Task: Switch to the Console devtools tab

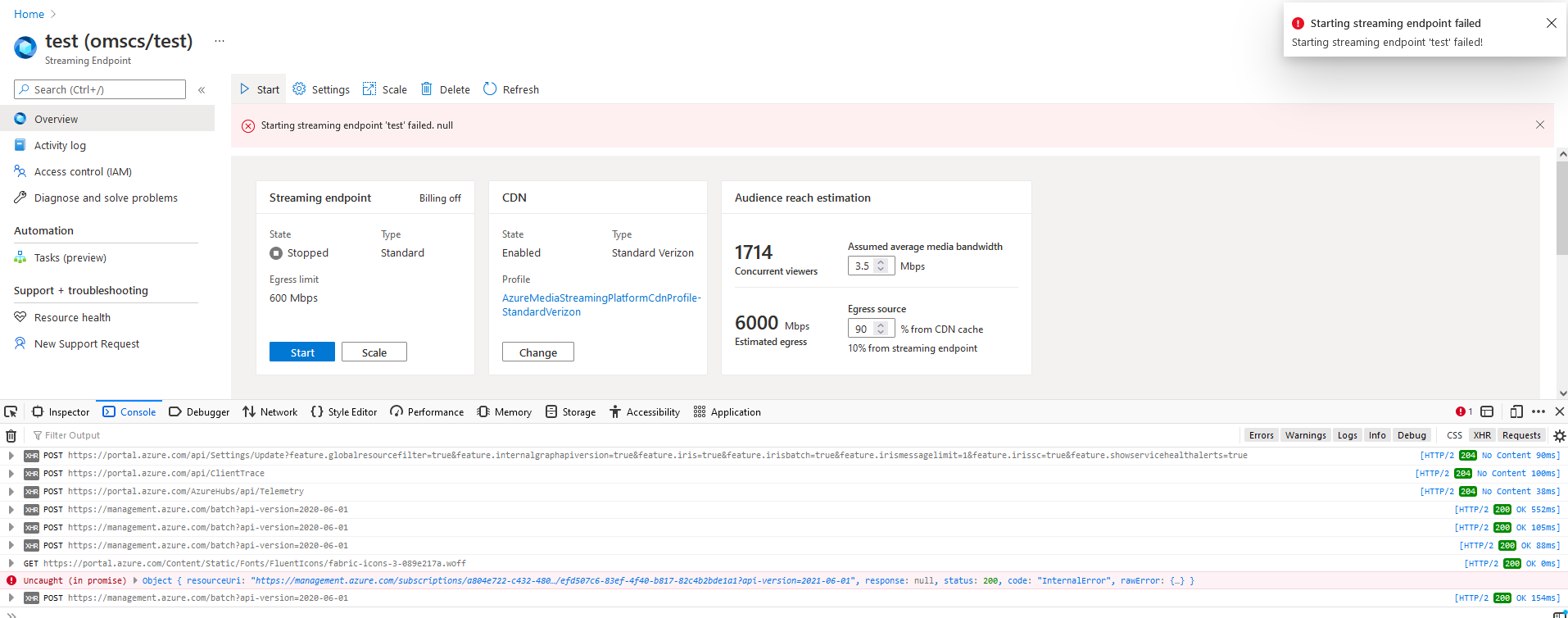Action: pyautogui.click(x=129, y=411)
